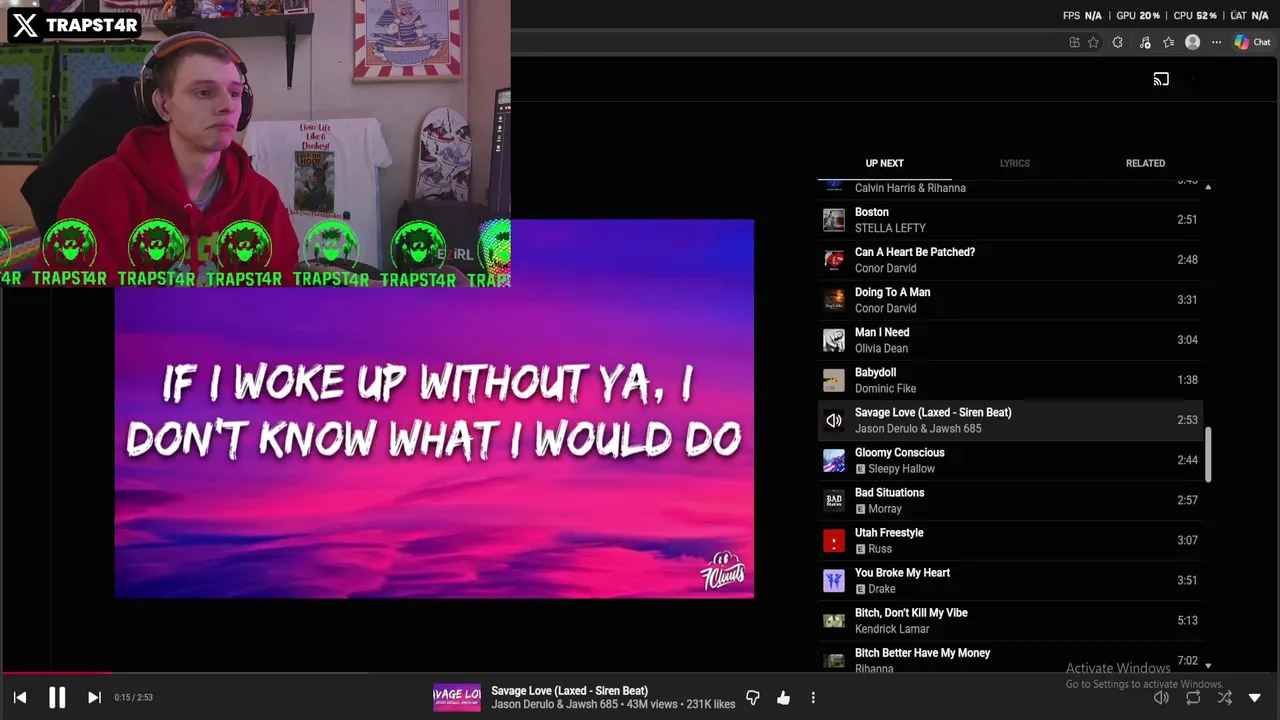Viewport: 1280px width, 720px height.
Task: Open the Kendrick Lamar artist link
Action: [x=892, y=629]
